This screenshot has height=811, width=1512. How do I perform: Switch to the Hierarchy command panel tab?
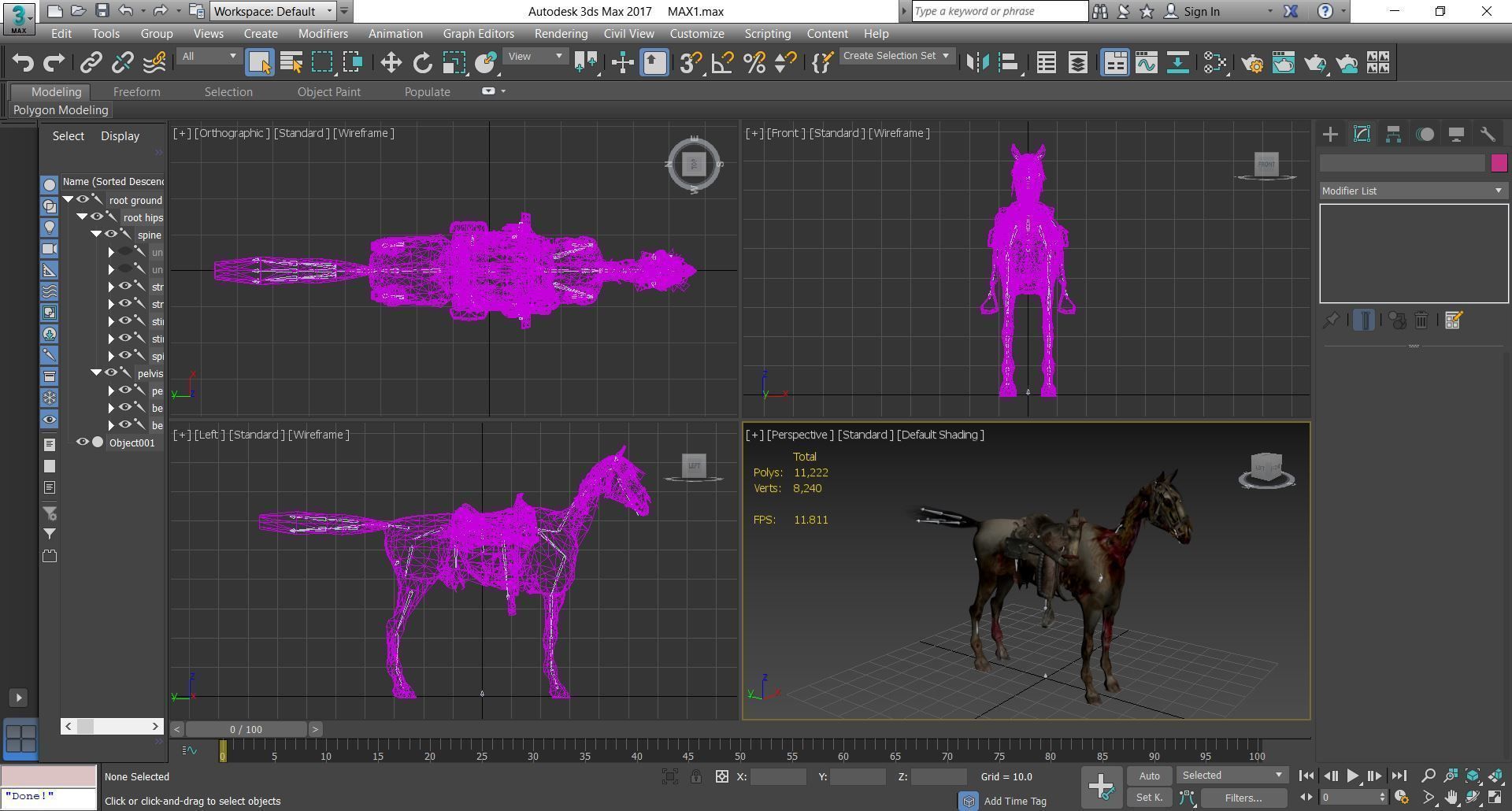point(1393,135)
